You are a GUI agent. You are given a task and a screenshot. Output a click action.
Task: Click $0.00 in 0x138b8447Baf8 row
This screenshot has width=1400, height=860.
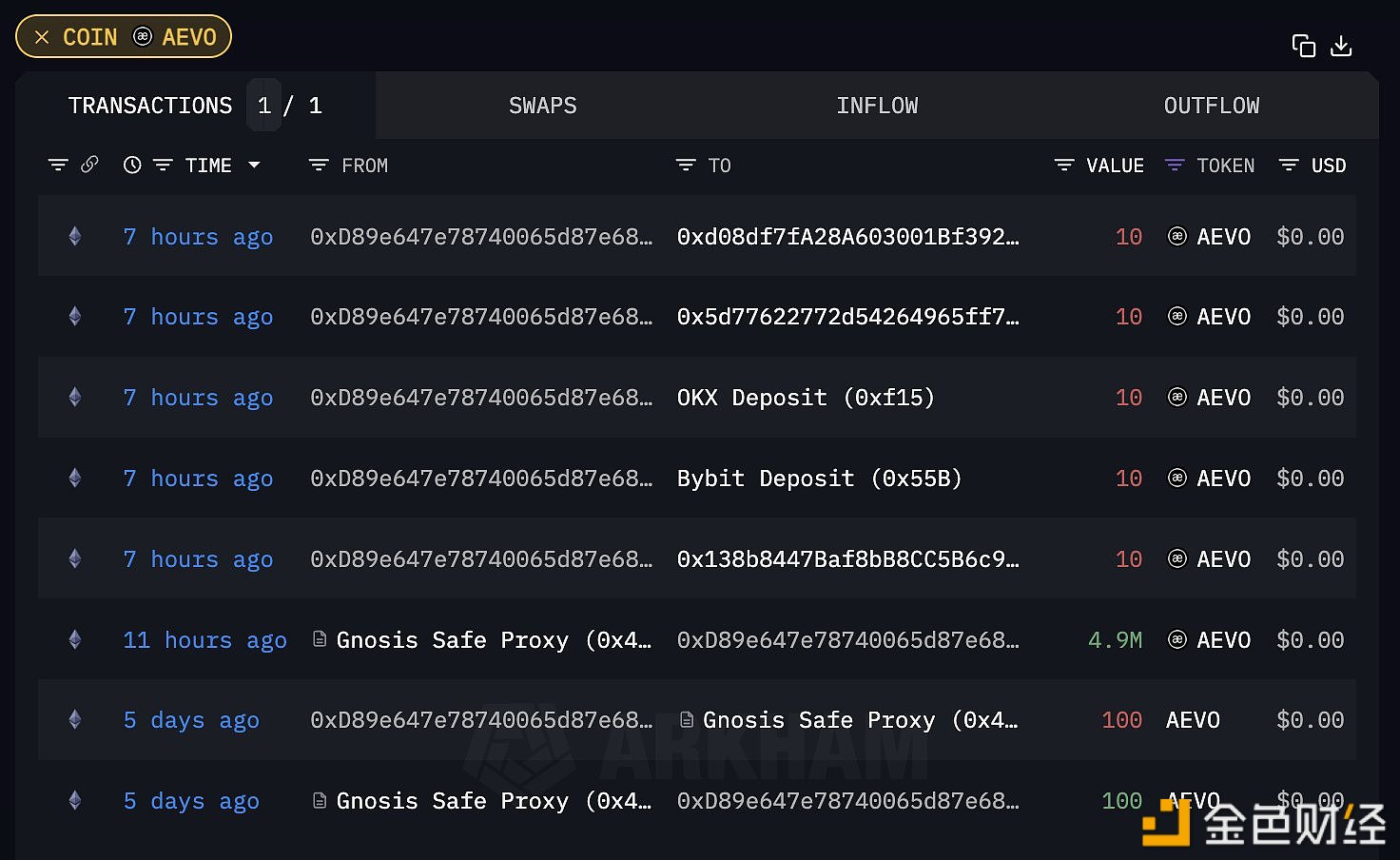(x=1310, y=559)
